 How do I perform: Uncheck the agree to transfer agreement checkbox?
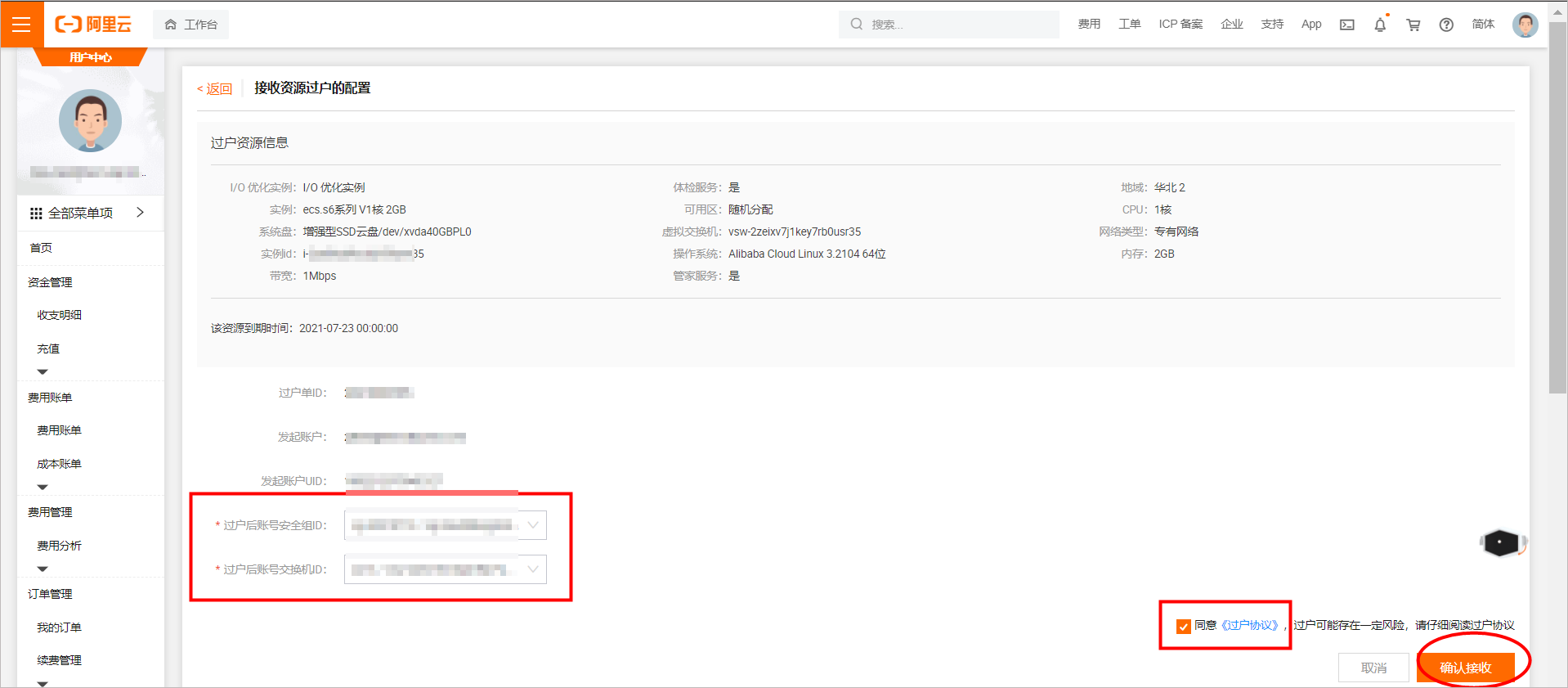coord(1183,627)
